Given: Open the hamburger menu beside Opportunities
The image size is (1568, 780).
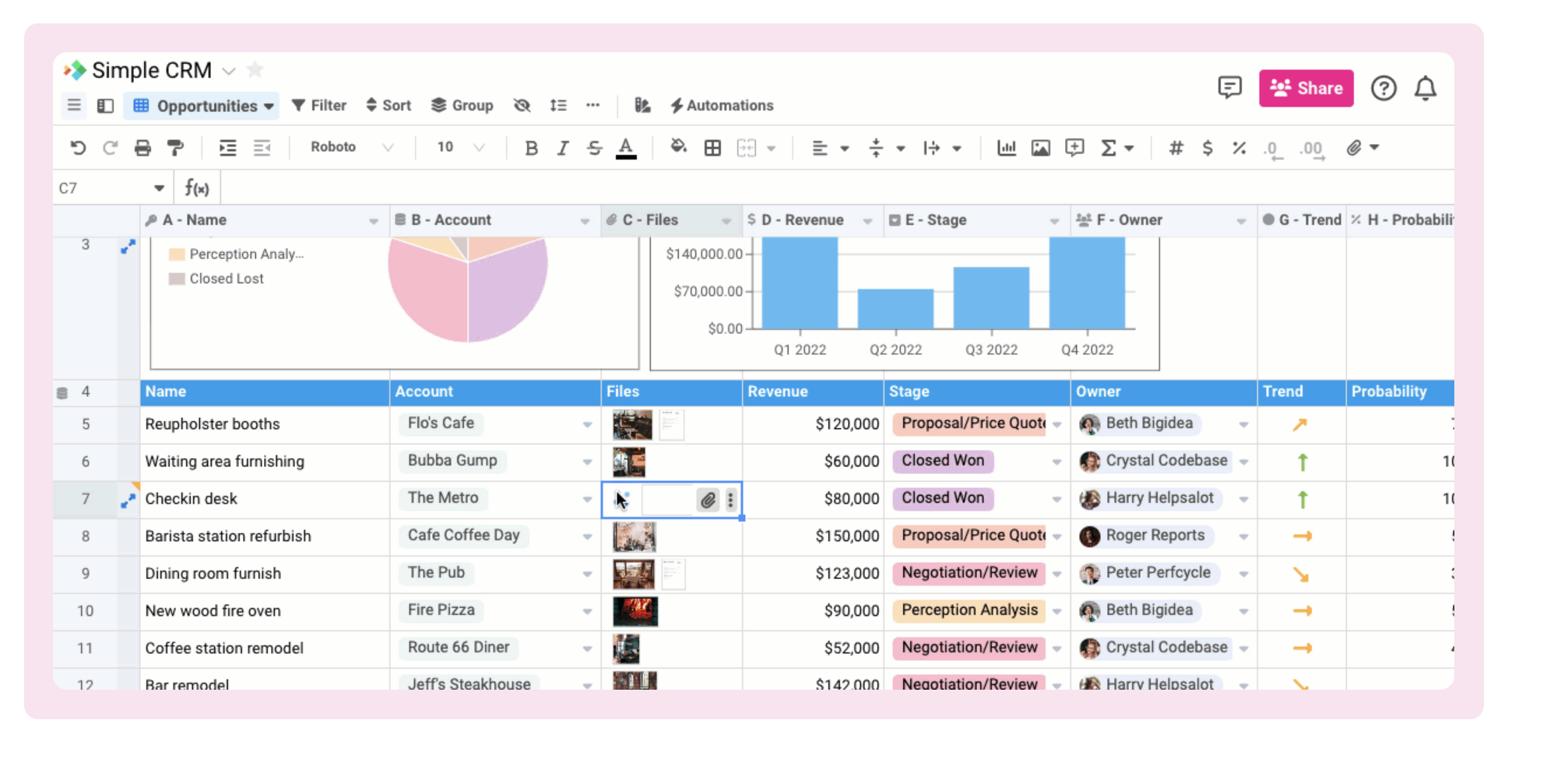Looking at the screenshot, I should click(74, 105).
